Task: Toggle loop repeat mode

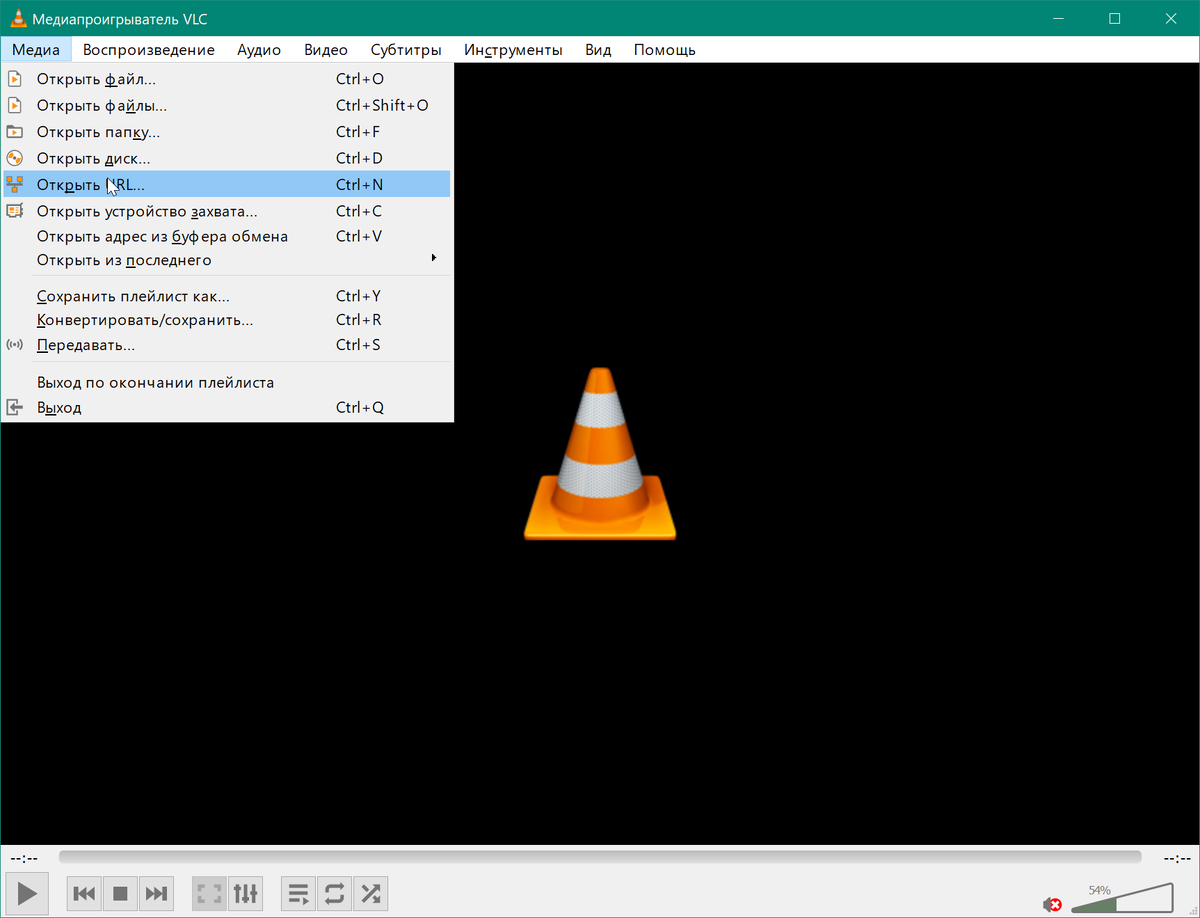Action: (334, 893)
